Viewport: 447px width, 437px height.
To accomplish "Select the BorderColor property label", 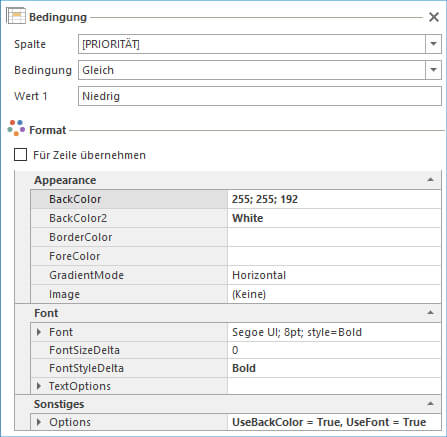I will [80, 237].
